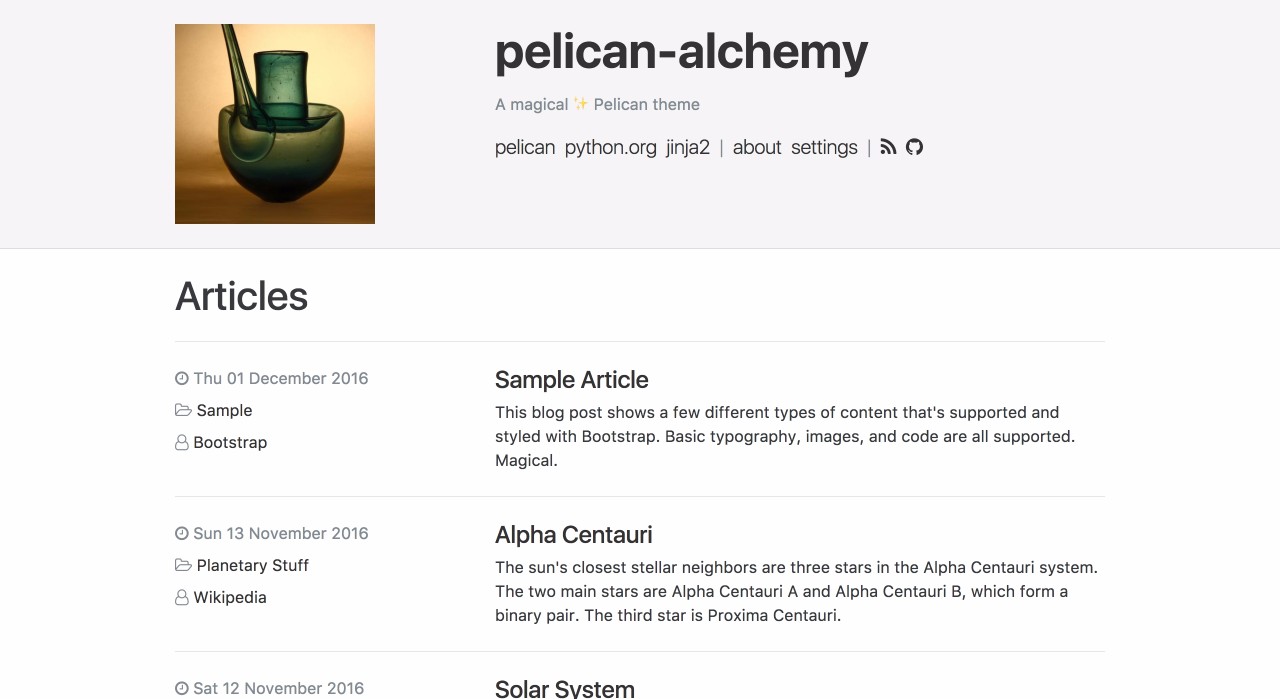1280x699 pixels.
Task: Click the user icon beside Bootstrap author
Action: click(x=182, y=442)
